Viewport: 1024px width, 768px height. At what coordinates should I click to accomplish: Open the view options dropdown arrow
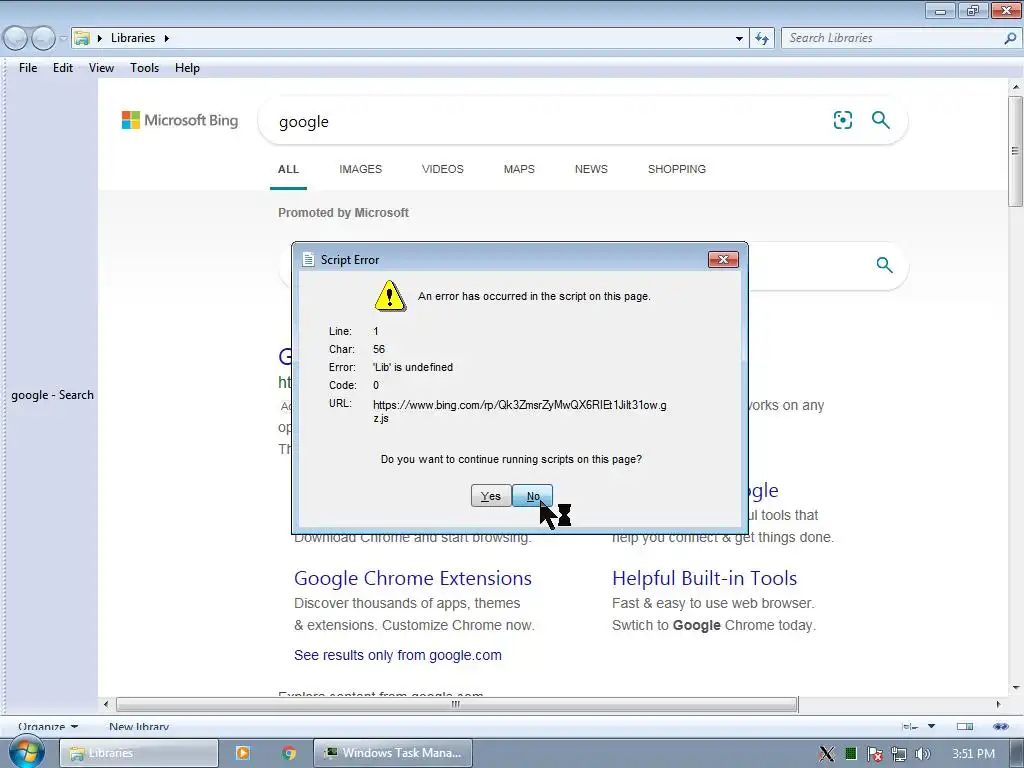931,726
